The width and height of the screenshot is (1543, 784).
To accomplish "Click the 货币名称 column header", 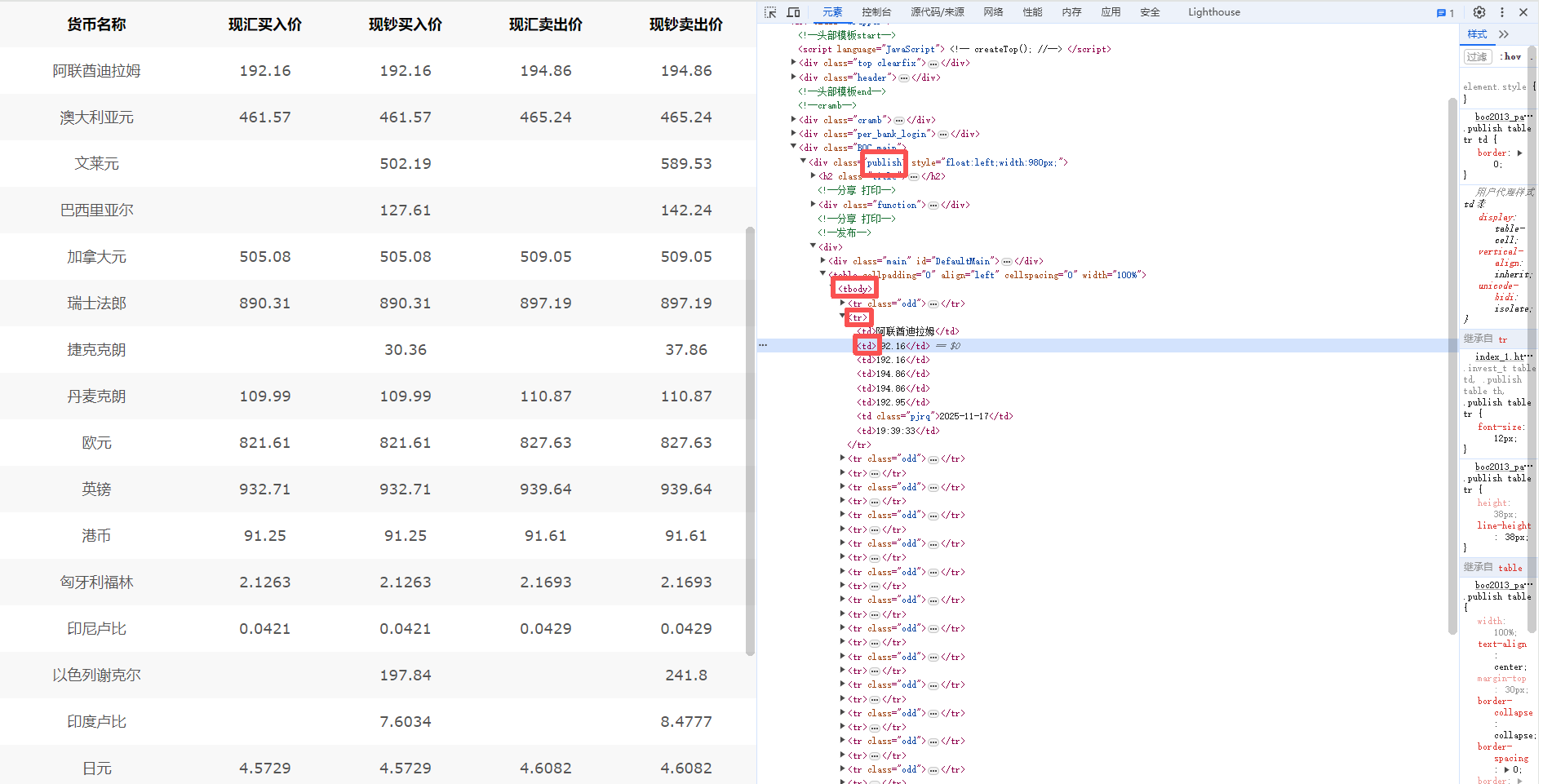I will (x=96, y=24).
